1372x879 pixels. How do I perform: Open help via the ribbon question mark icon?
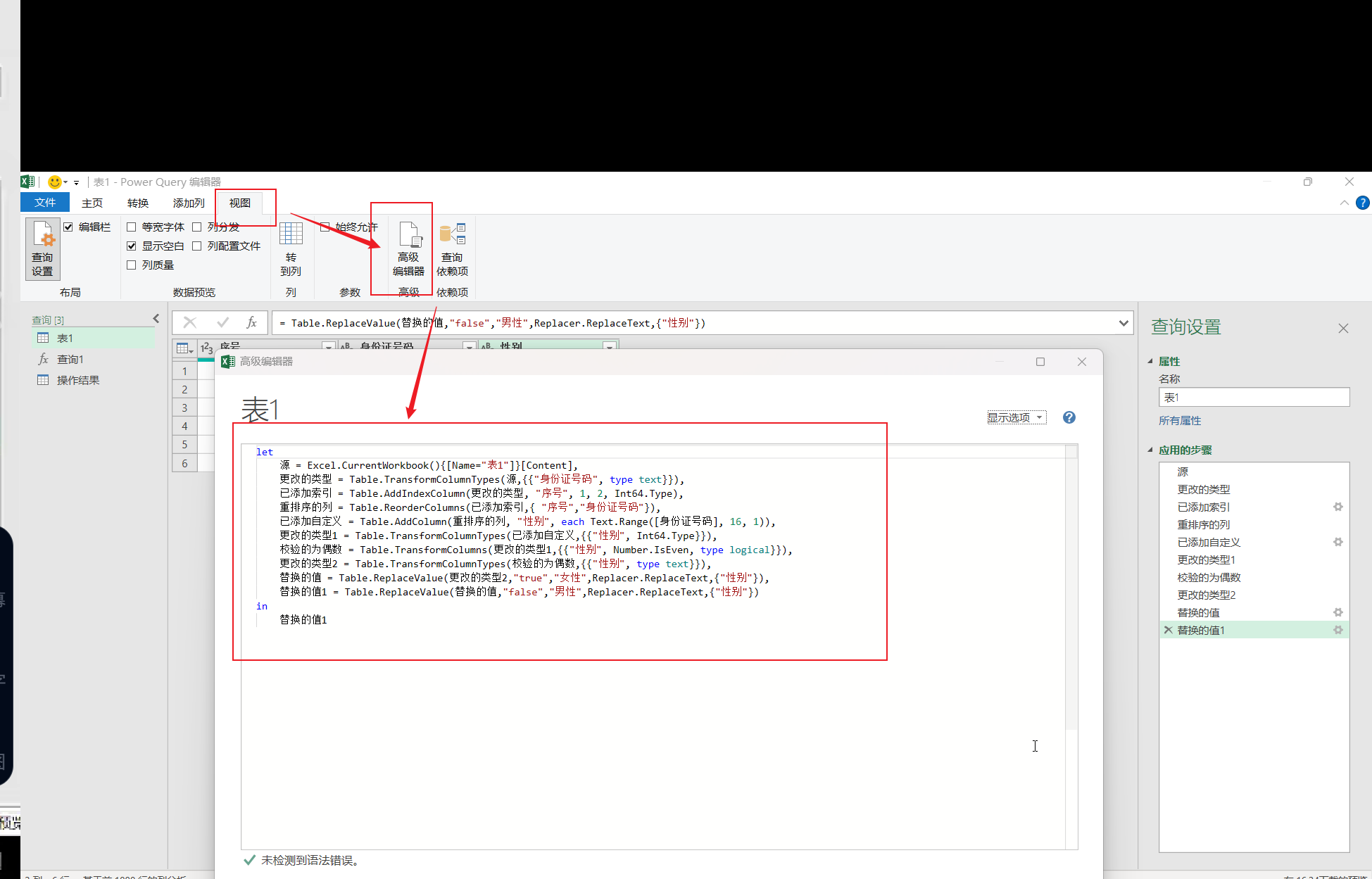1363,203
